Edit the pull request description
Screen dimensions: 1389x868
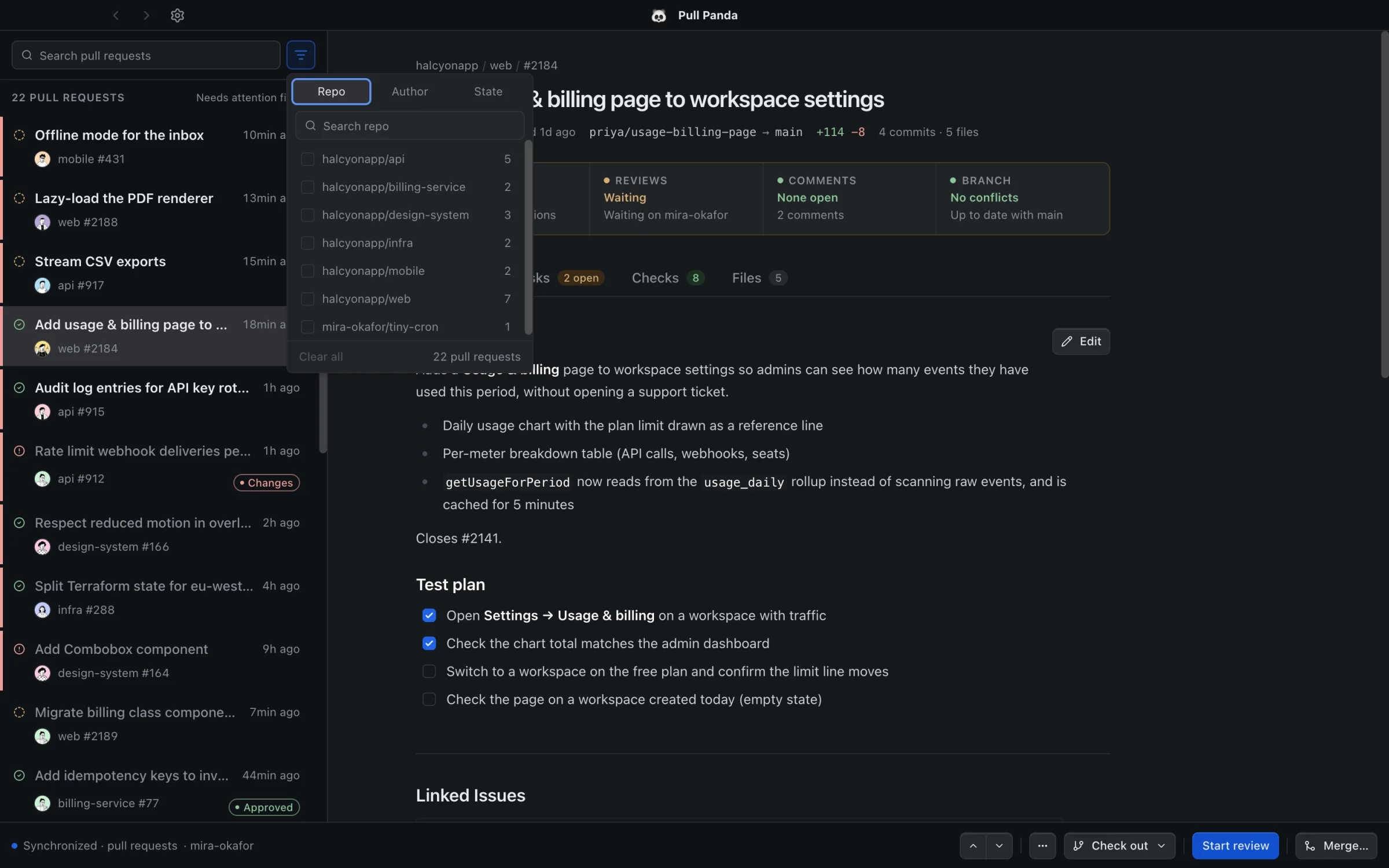click(1081, 341)
